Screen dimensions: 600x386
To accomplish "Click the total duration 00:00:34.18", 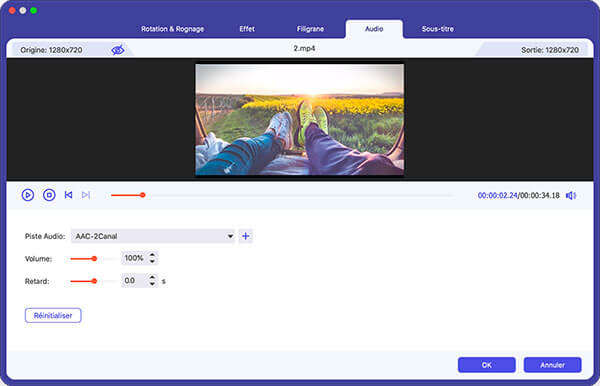I will [540, 195].
